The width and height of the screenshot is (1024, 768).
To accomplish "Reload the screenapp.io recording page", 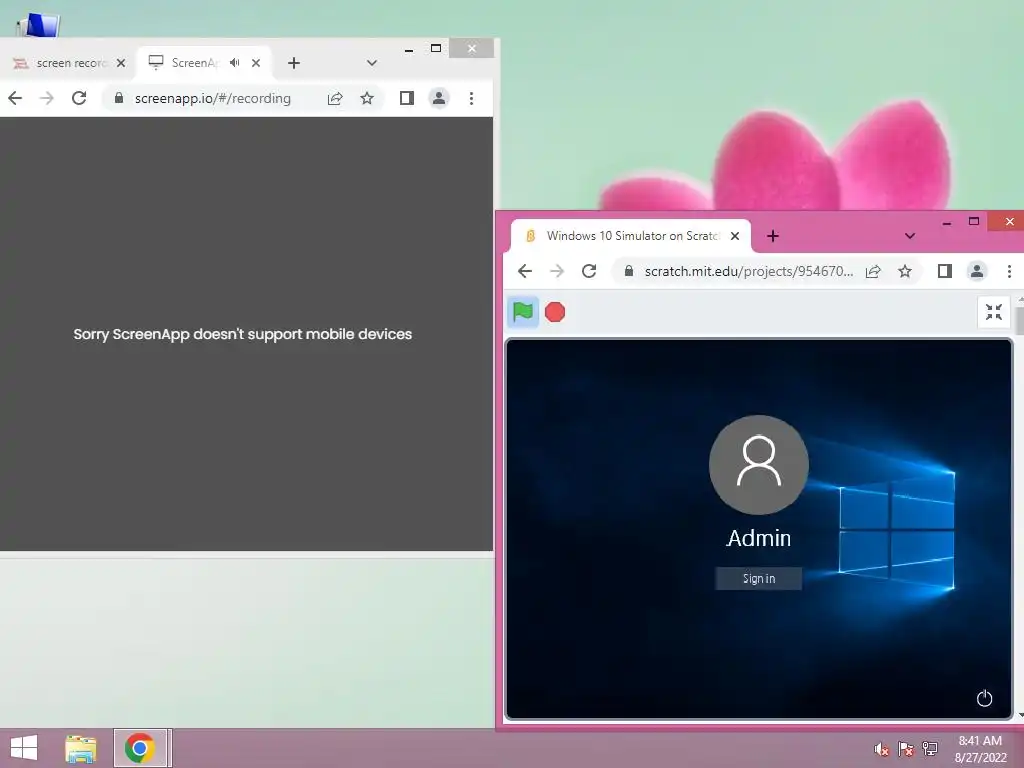I will (x=79, y=98).
